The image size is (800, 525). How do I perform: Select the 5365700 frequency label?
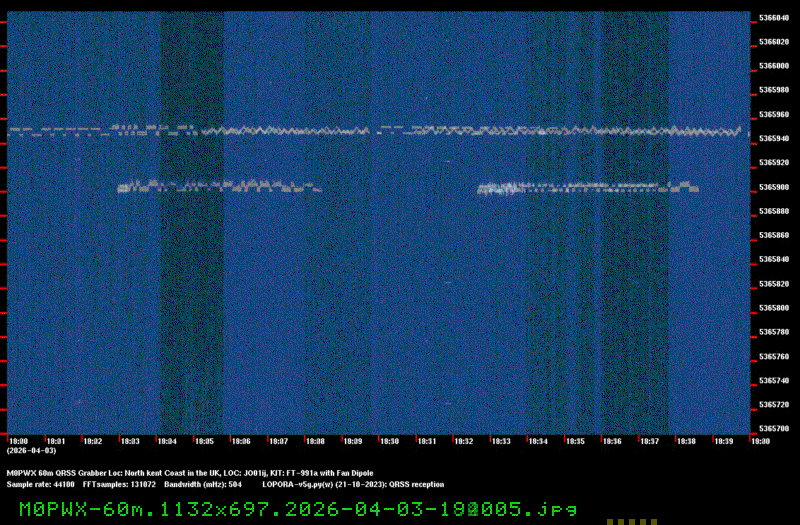pos(774,428)
